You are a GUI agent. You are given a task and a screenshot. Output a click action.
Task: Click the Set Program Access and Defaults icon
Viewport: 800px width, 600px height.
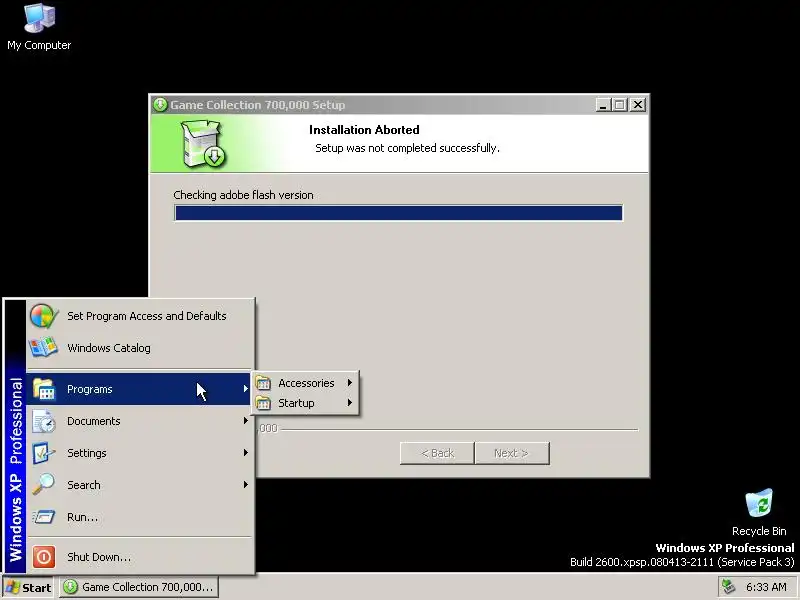[43, 316]
